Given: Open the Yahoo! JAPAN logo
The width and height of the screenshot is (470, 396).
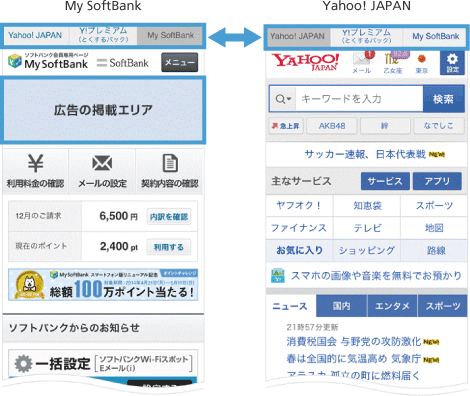Looking at the screenshot, I should [x=305, y=62].
